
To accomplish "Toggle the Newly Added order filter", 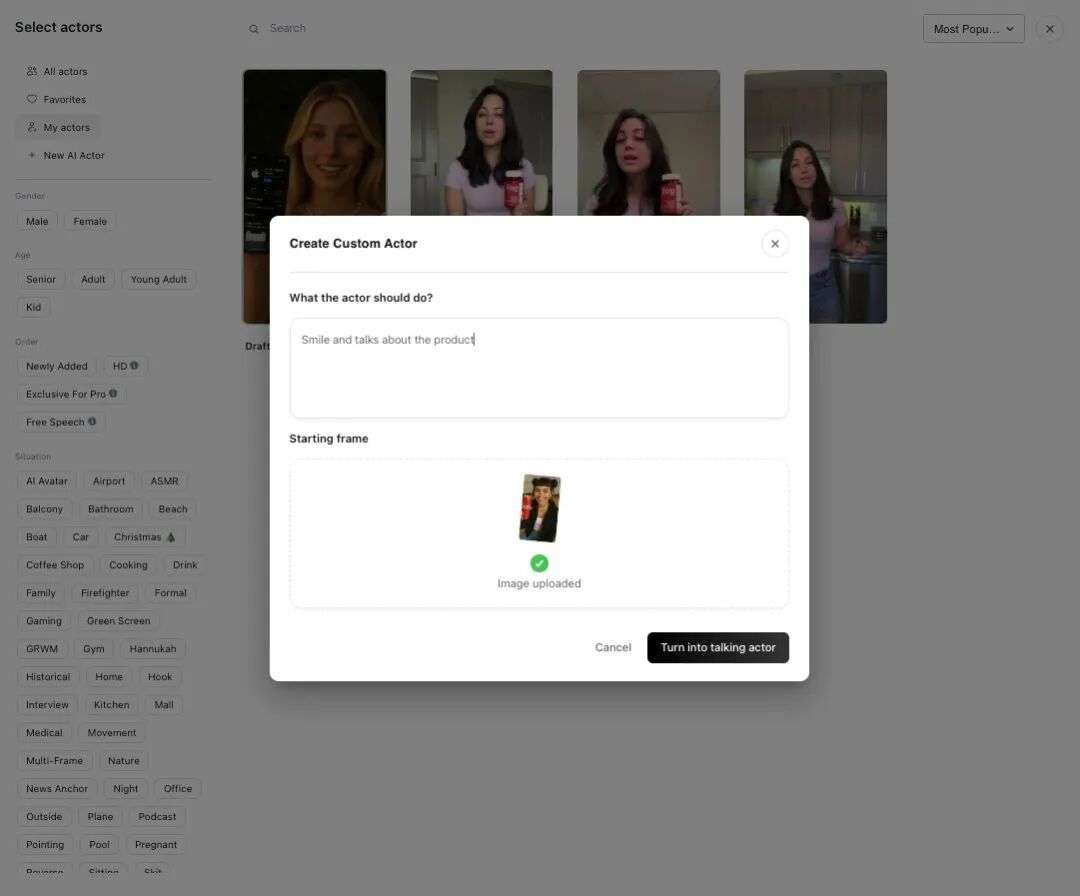I will [56, 366].
